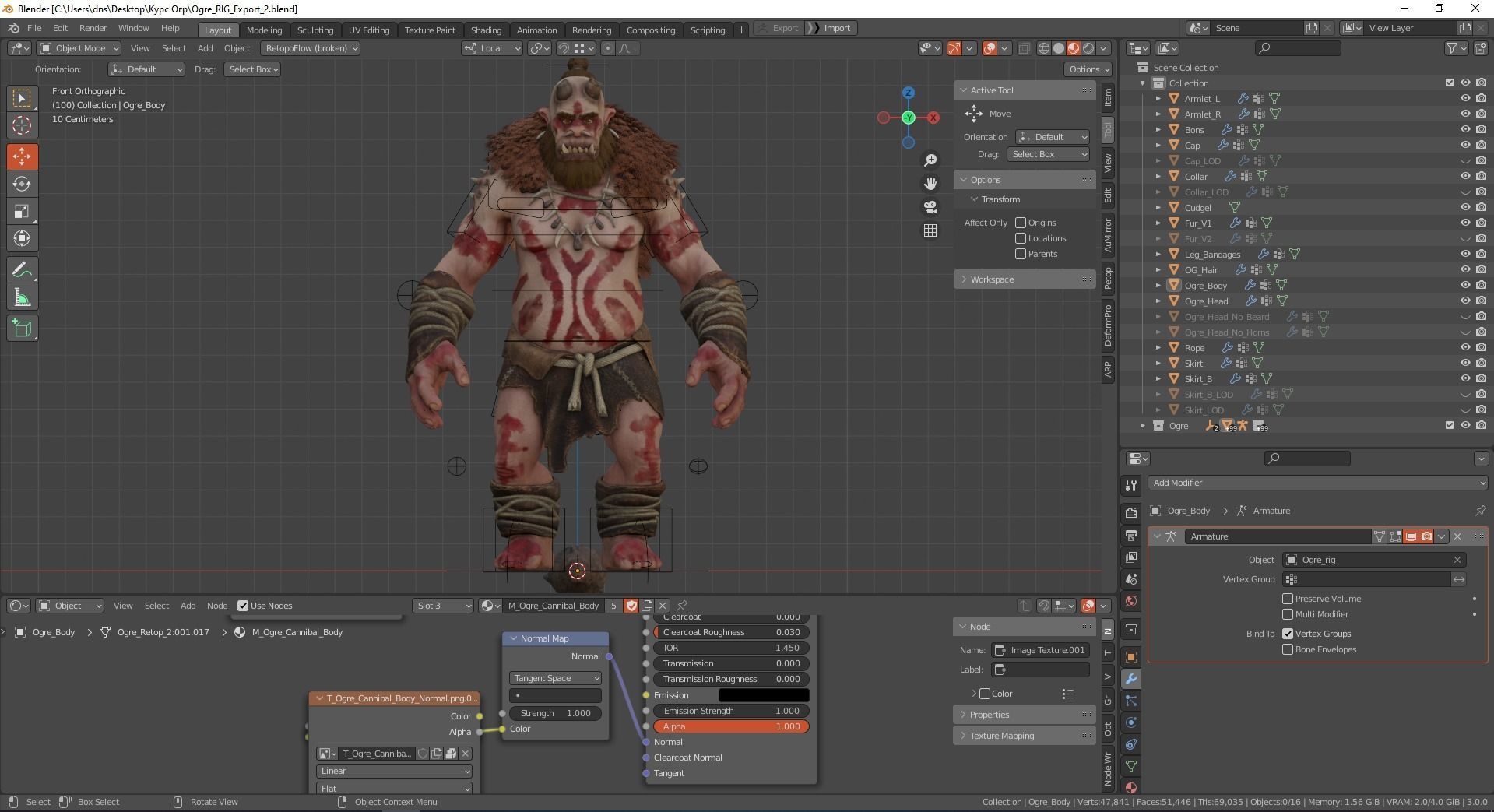Switch to the Animation workspace tab
Viewport: 1494px width, 812px height.
click(x=536, y=30)
